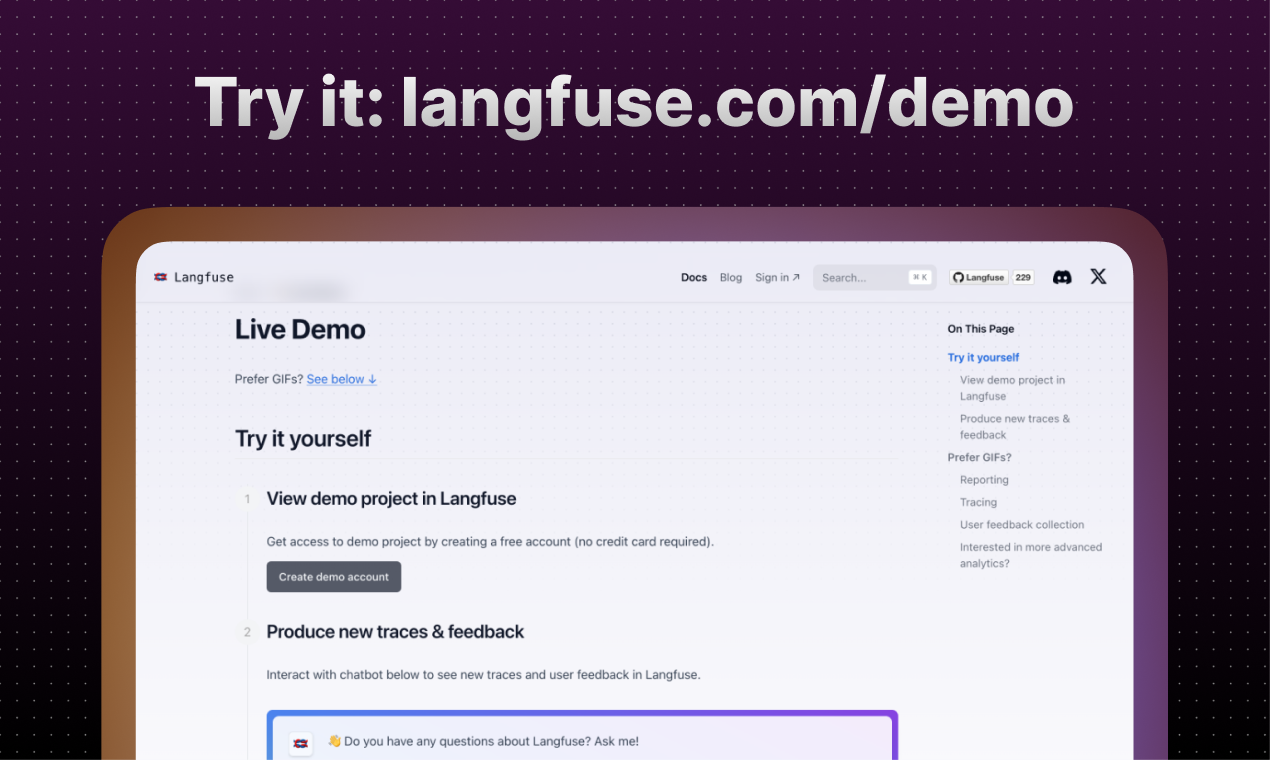
Task: Jump to Prefer GIFs? in sidebar
Action: pos(979,457)
